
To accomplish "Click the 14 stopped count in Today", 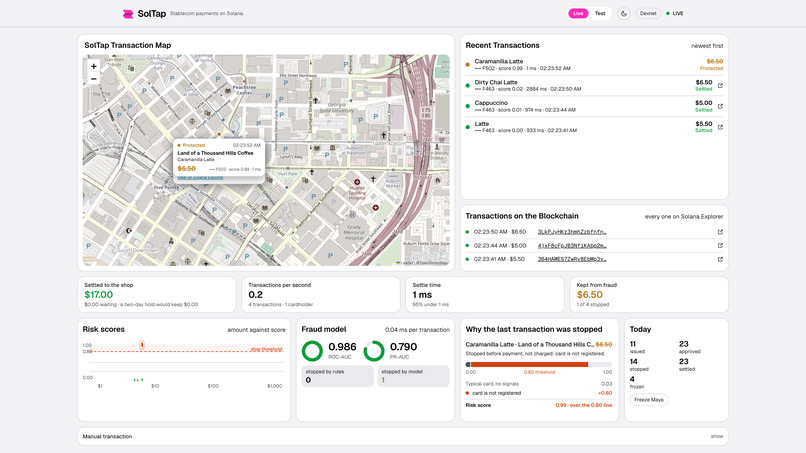I will (x=634, y=361).
